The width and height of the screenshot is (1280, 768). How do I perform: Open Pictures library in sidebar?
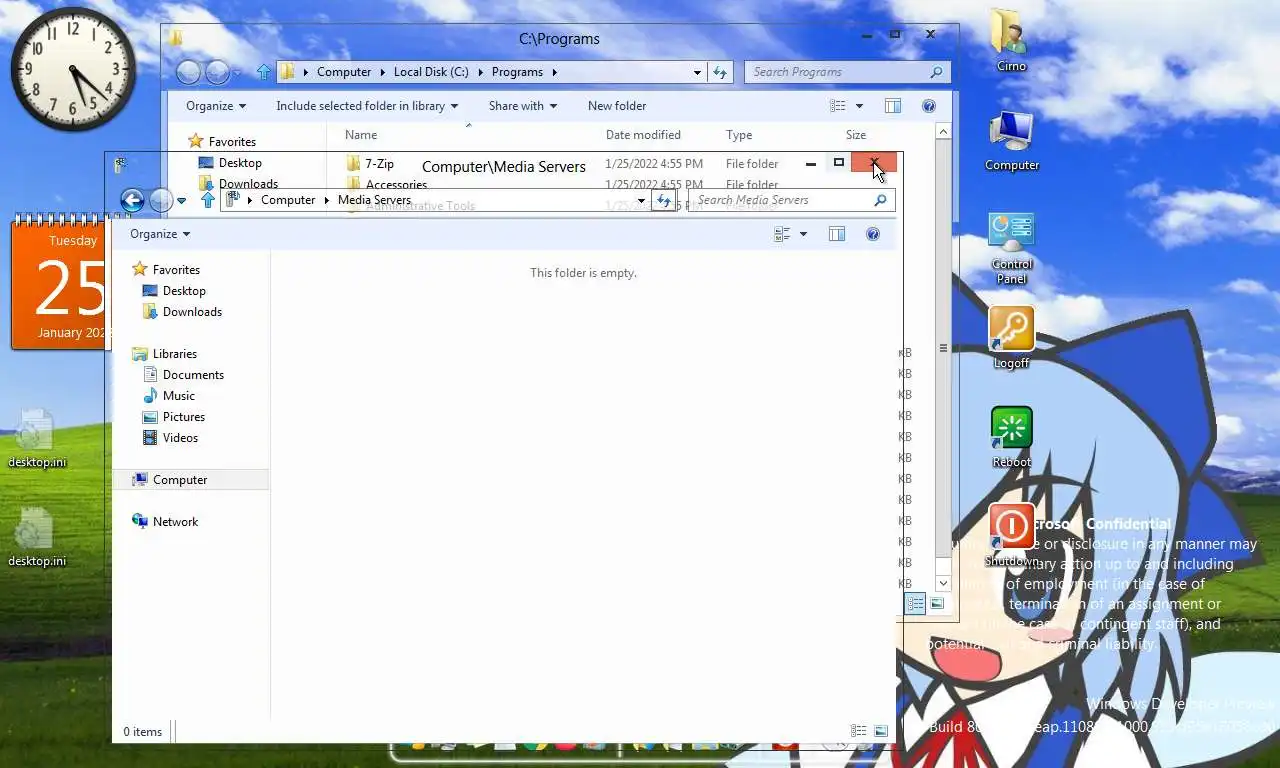coord(184,417)
